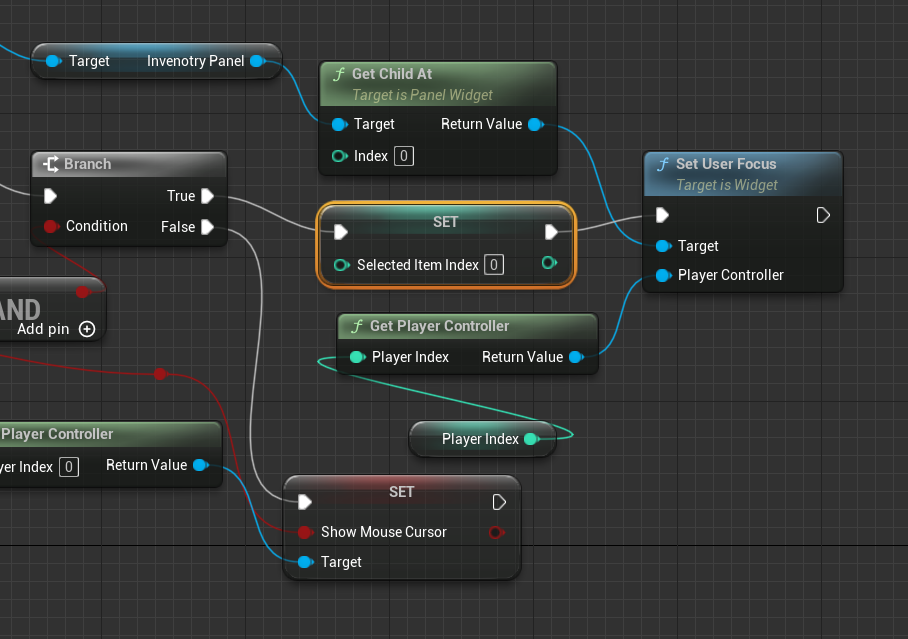Click exec output pin on Selected Item Index SET
Screen dimensions: 908x639
[551, 232]
